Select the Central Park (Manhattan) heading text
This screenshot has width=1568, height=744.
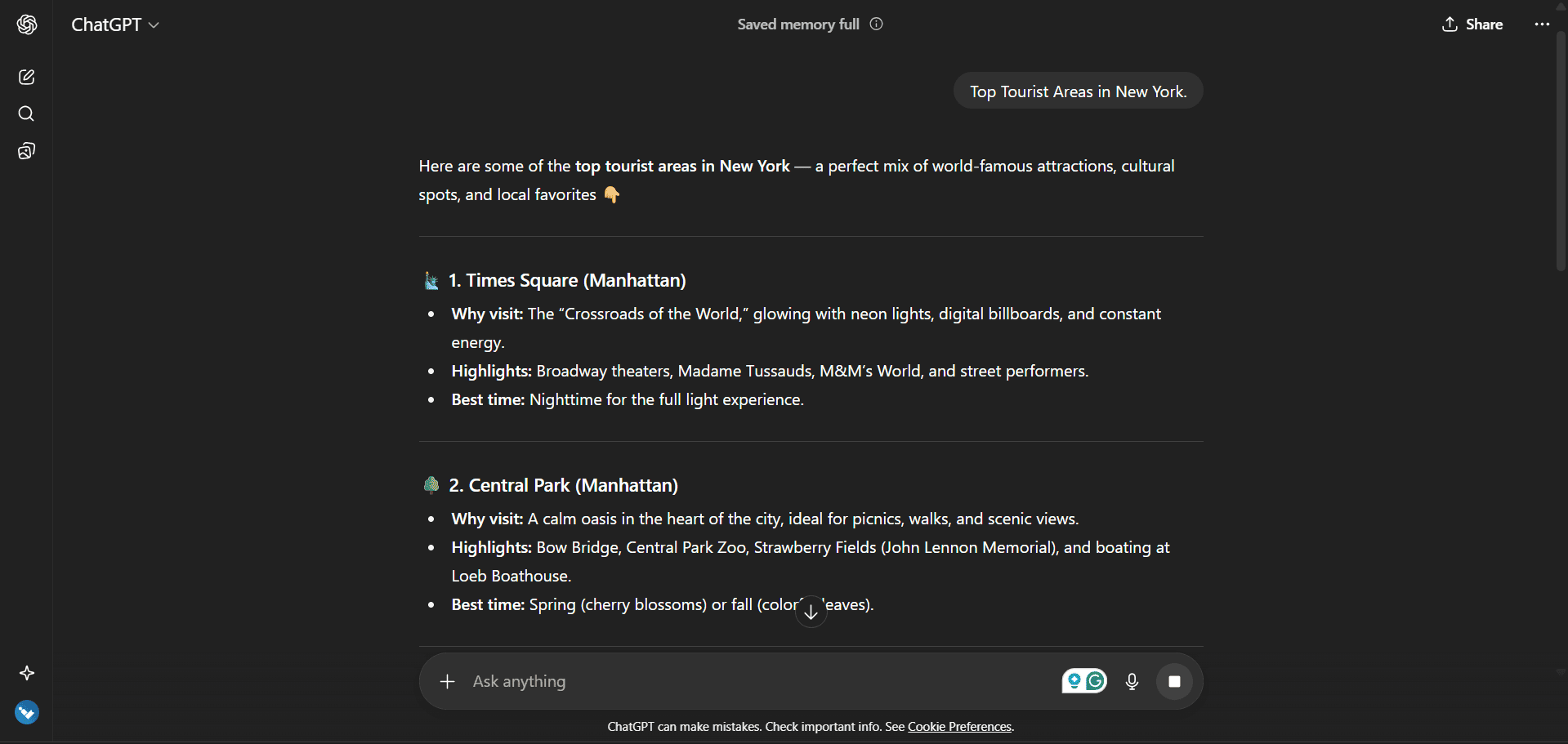563,484
